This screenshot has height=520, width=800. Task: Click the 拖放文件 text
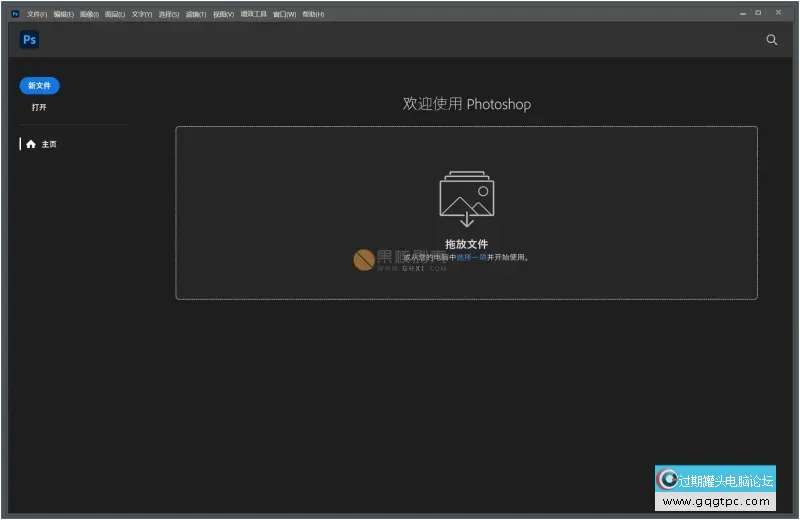[466, 244]
